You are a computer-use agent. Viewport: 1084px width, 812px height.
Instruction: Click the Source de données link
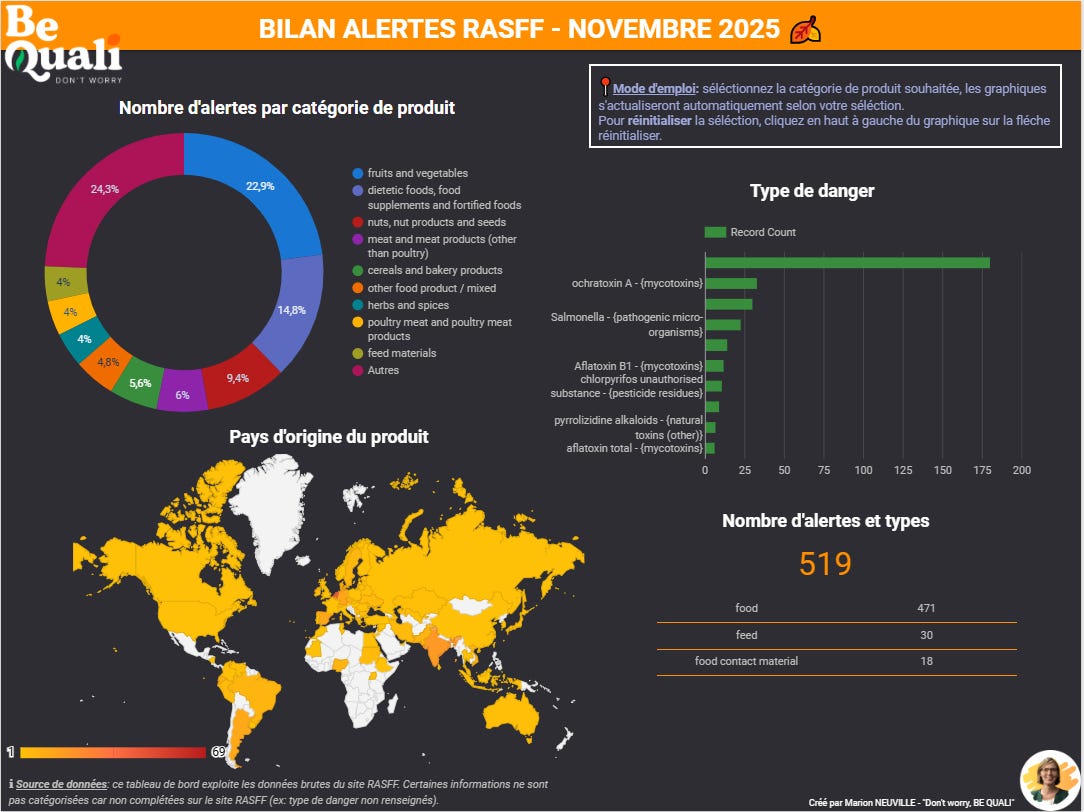tap(62, 784)
